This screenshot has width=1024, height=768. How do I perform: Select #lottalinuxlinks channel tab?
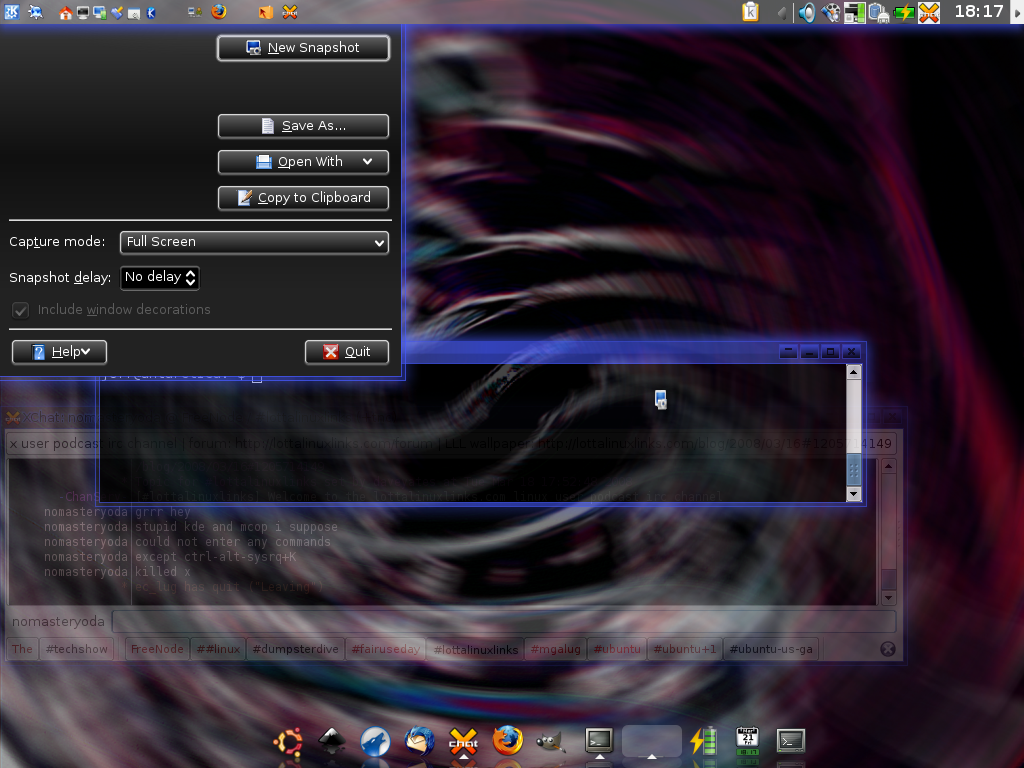tap(475, 649)
